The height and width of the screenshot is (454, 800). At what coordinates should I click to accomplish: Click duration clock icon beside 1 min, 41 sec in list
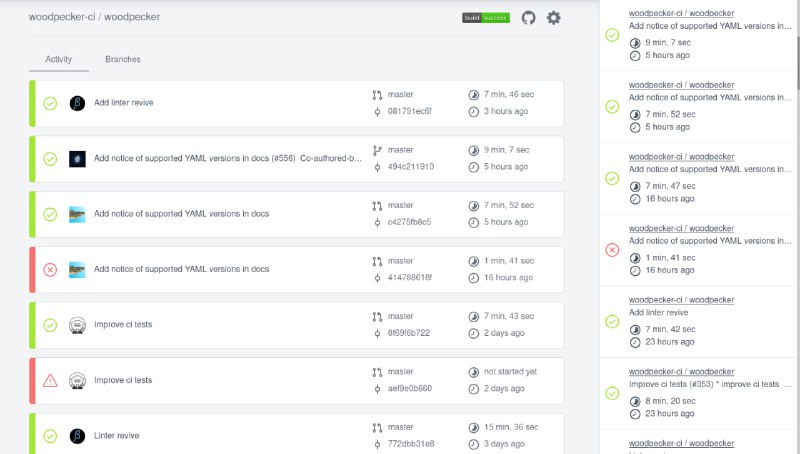(473, 261)
